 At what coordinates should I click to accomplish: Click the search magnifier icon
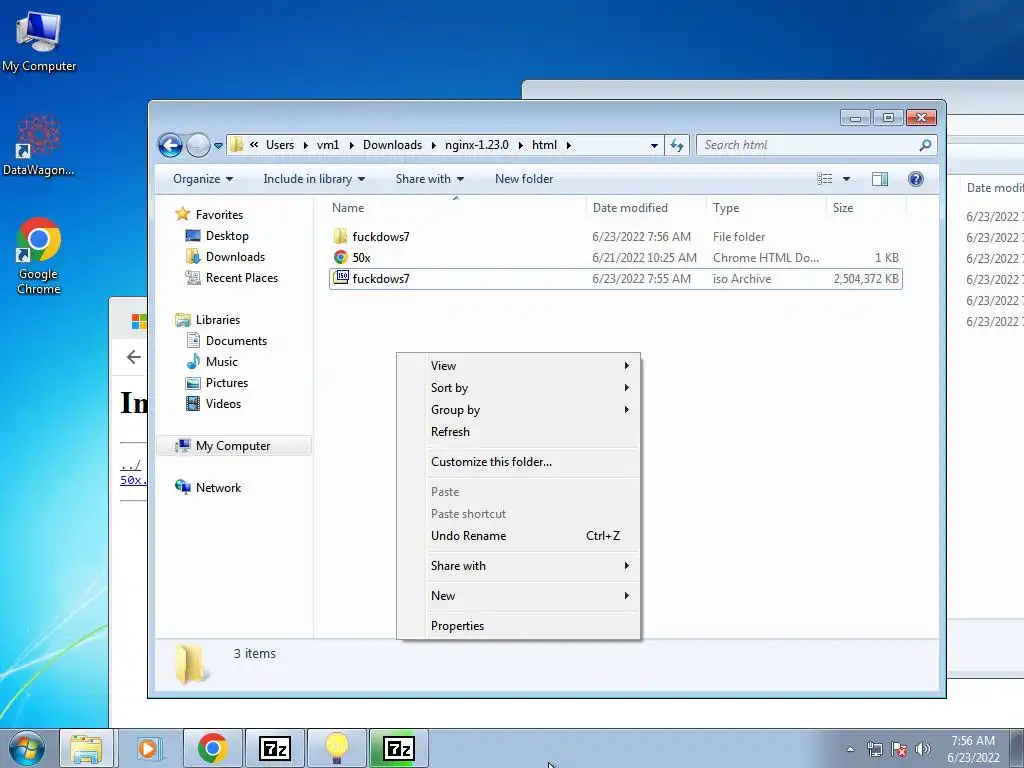(925, 145)
